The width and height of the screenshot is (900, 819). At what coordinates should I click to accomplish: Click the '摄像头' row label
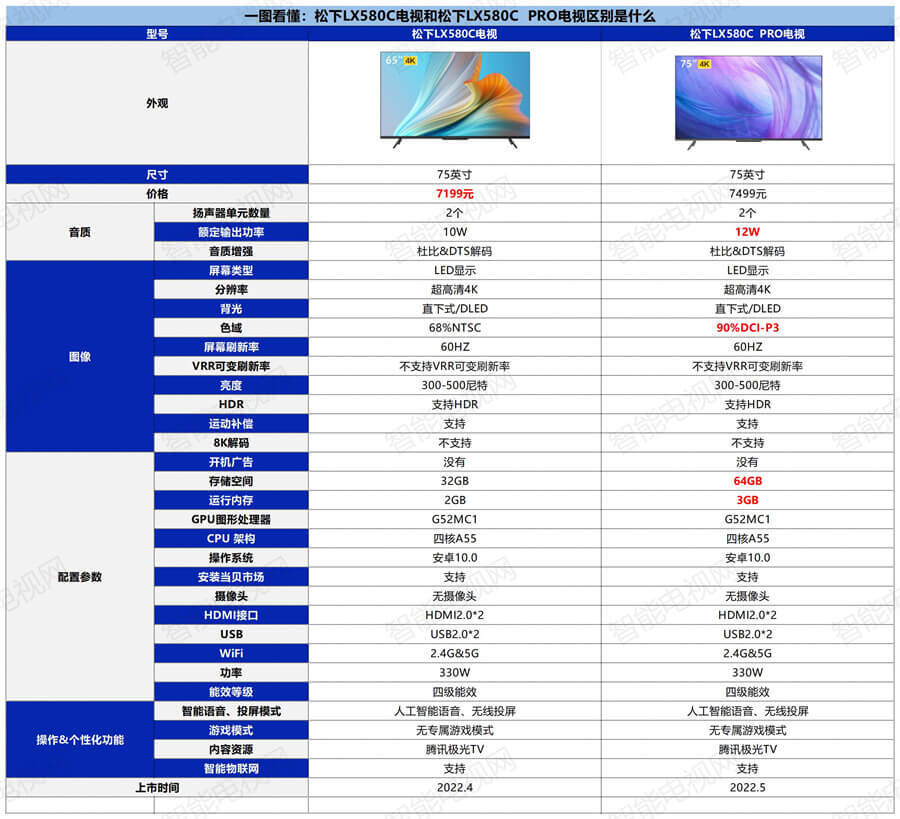[x=231, y=596]
